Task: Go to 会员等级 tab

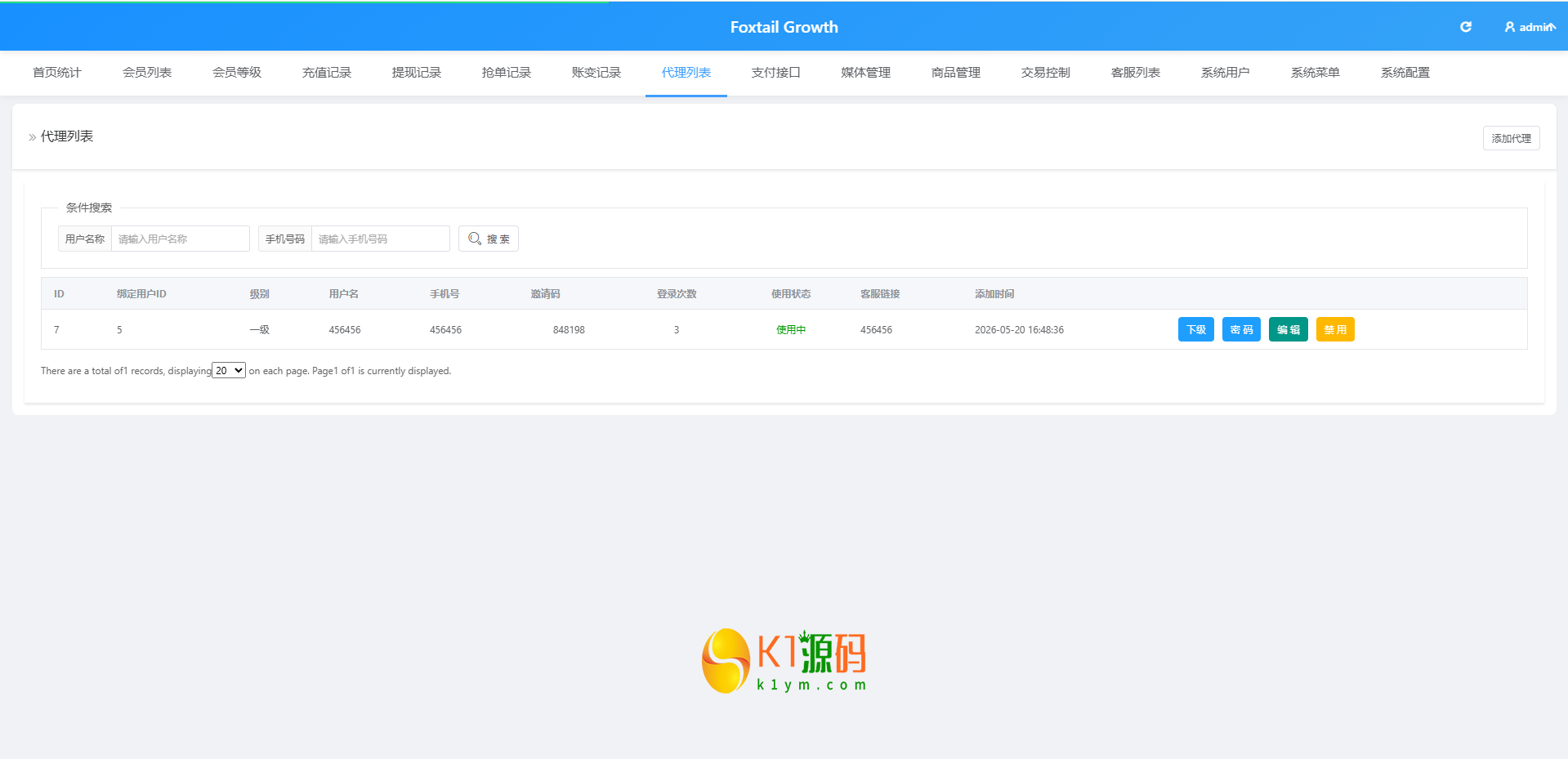Action: (237, 73)
